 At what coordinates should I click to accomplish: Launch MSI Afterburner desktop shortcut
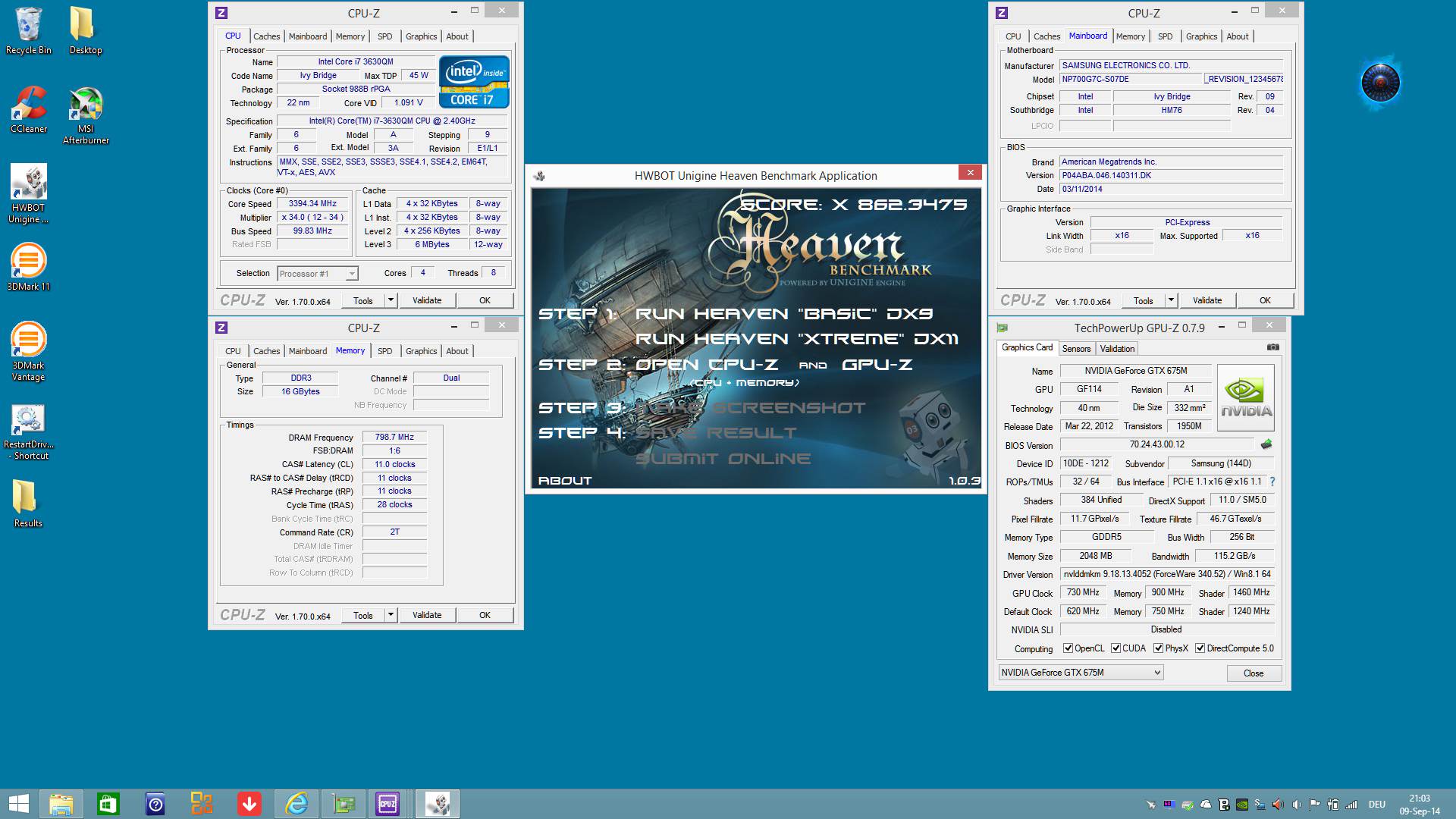86,115
